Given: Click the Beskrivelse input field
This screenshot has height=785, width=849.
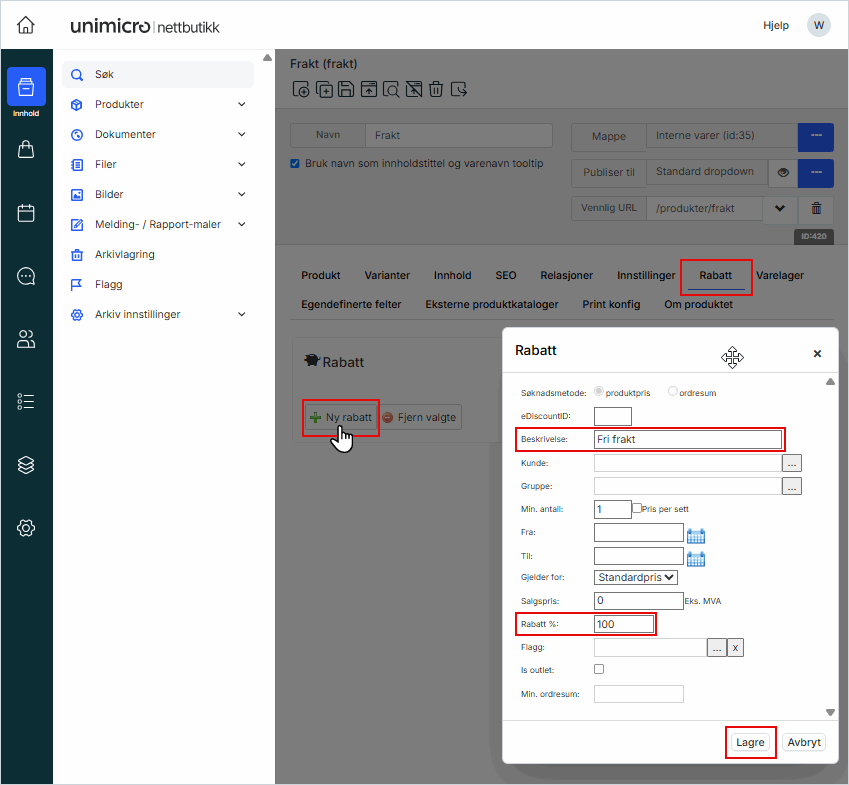Looking at the screenshot, I should pyautogui.click(x=687, y=439).
